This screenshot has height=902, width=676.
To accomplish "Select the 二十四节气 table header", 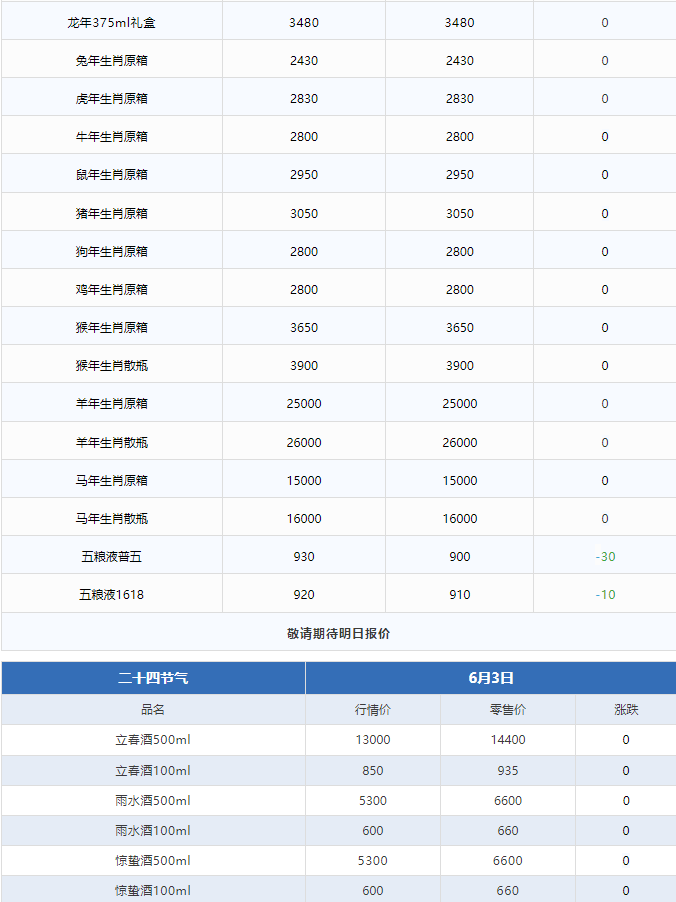I will tap(153, 678).
